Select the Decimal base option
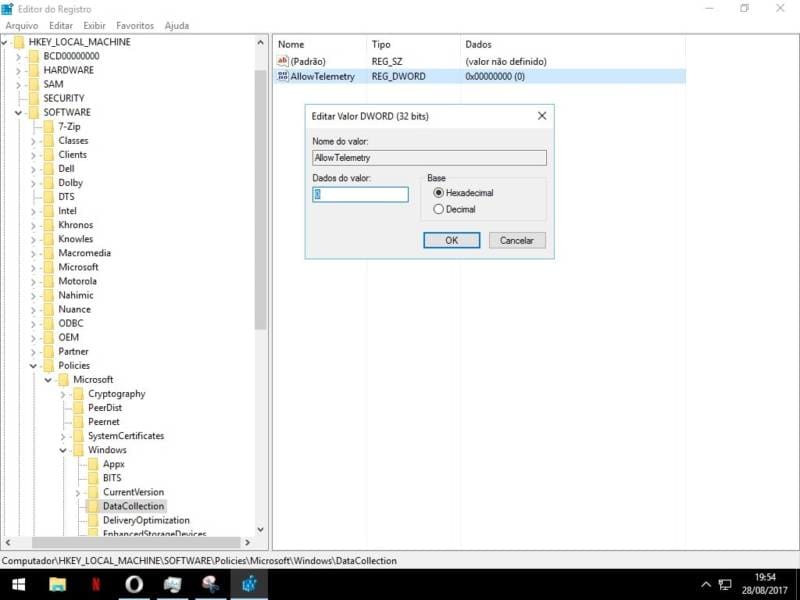 pos(438,209)
